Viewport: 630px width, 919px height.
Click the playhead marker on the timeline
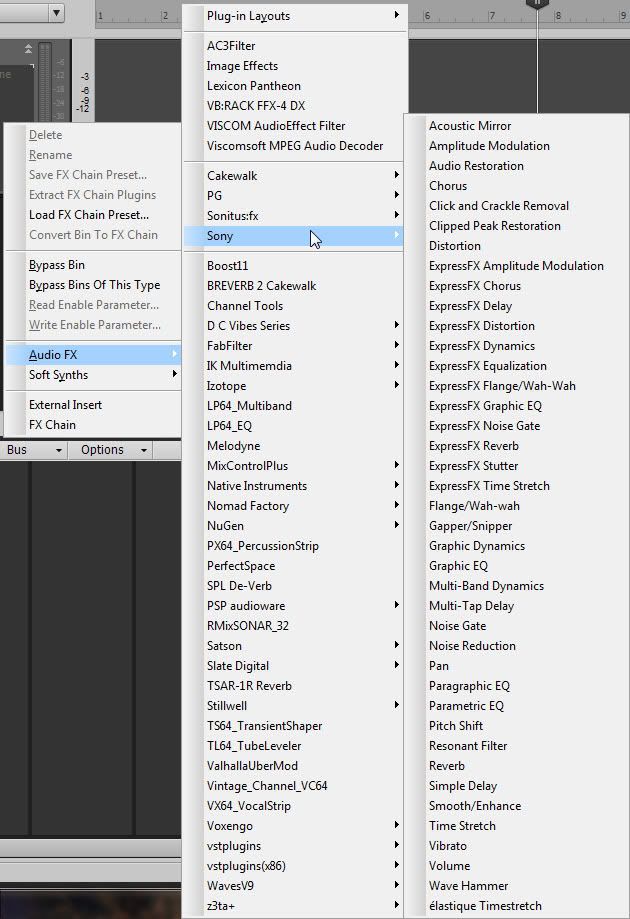click(537, 4)
